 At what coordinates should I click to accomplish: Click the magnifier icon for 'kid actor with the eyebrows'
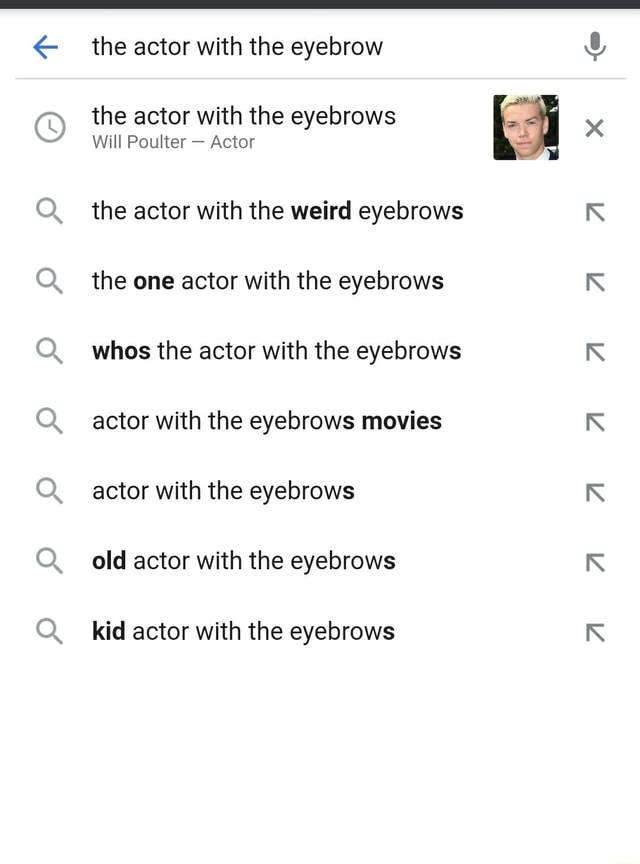(50, 631)
